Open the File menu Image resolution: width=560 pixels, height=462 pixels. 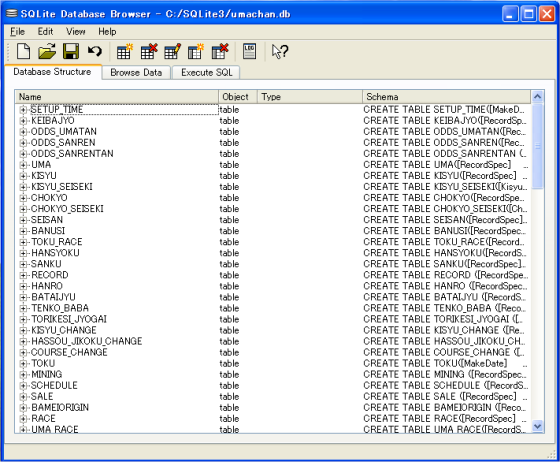pyautogui.click(x=18, y=32)
